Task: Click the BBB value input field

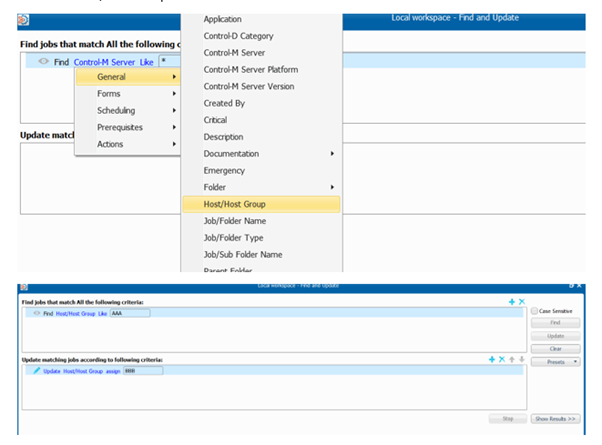Action: coord(143,371)
